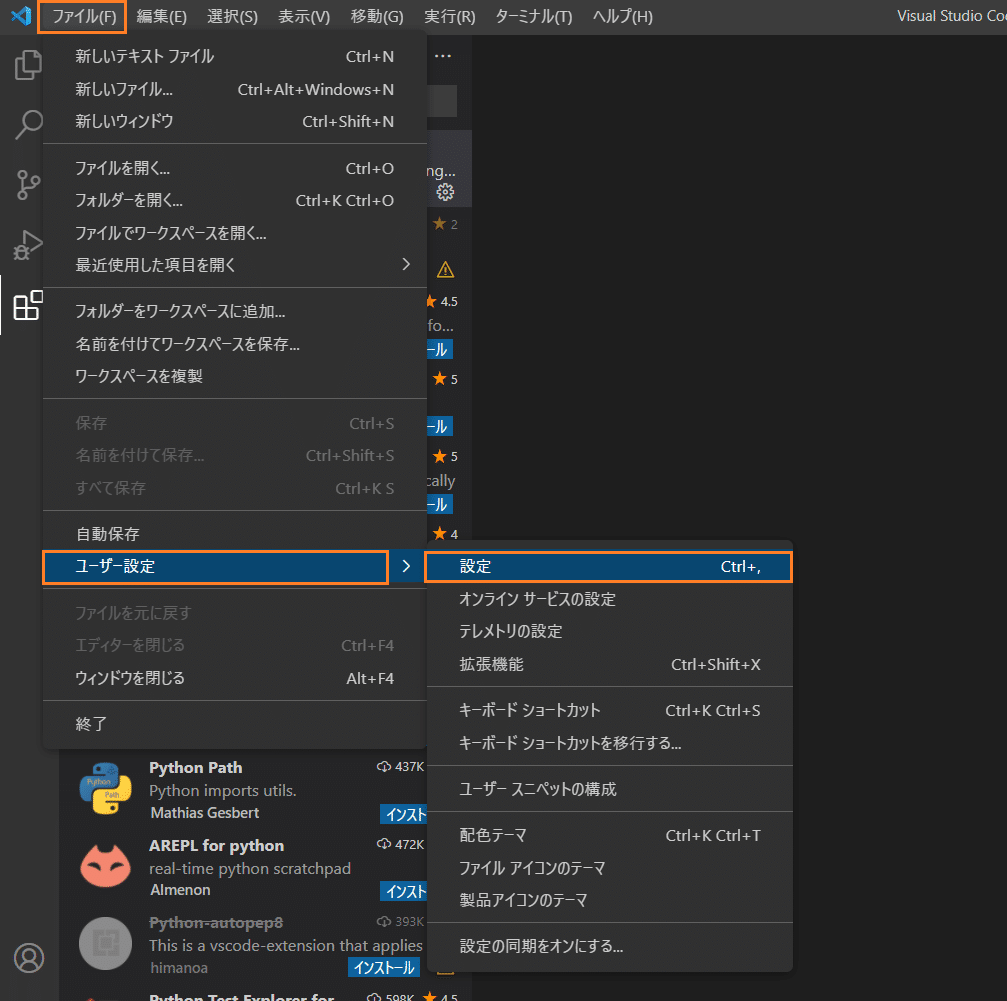Viewport: 1007px width, 1001px height.
Task: Click the Manage gear icon in the Extensions panel
Action: (x=445, y=192)
